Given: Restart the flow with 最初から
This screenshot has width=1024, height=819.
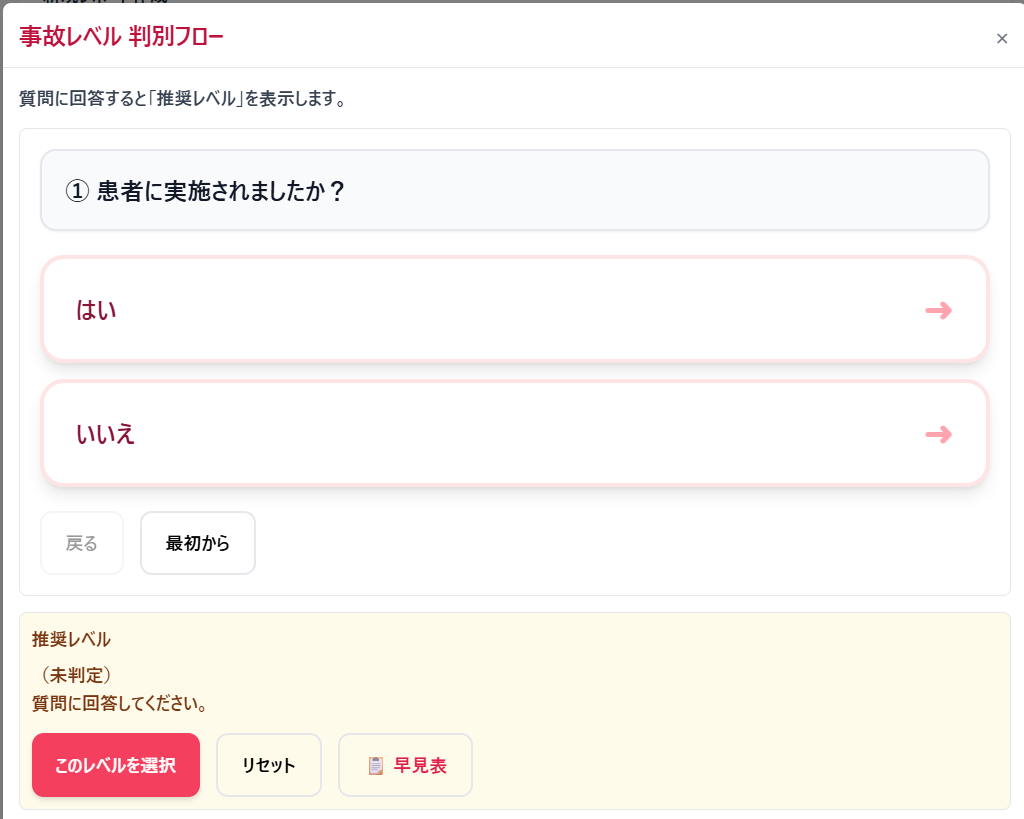Looking at the screenshot, I should (x=198, y=543).
